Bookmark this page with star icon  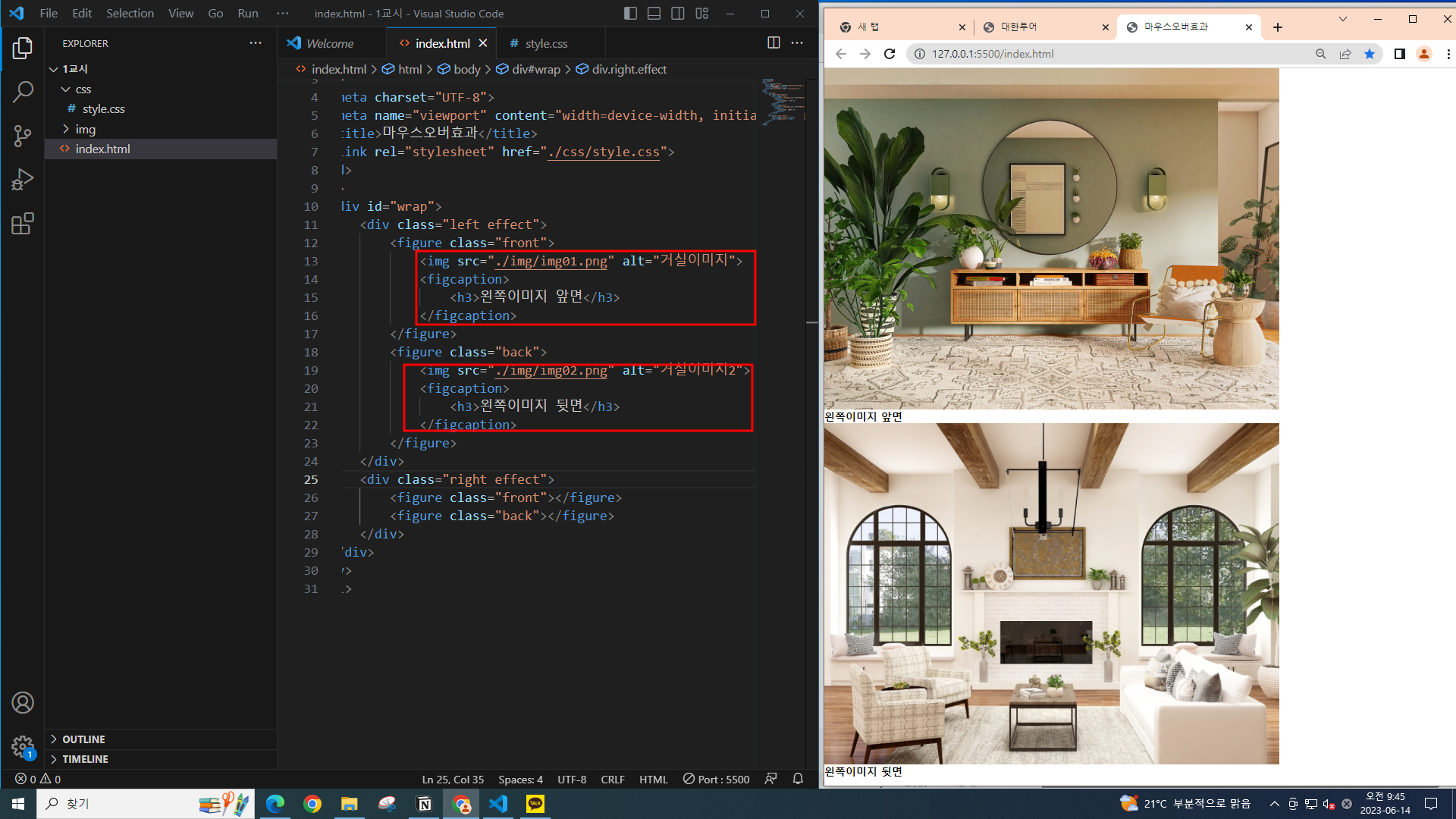click(1370, 54)
